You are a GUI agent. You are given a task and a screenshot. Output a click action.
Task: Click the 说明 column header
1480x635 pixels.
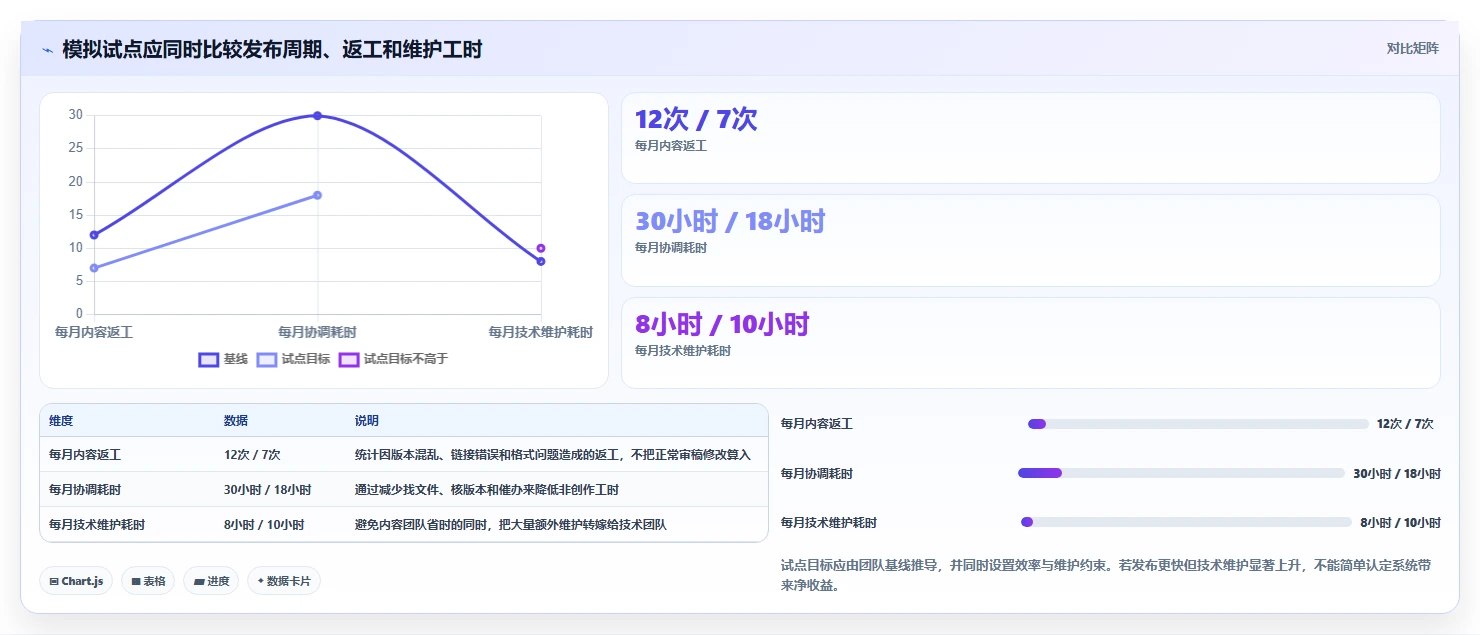coord(367,421)
